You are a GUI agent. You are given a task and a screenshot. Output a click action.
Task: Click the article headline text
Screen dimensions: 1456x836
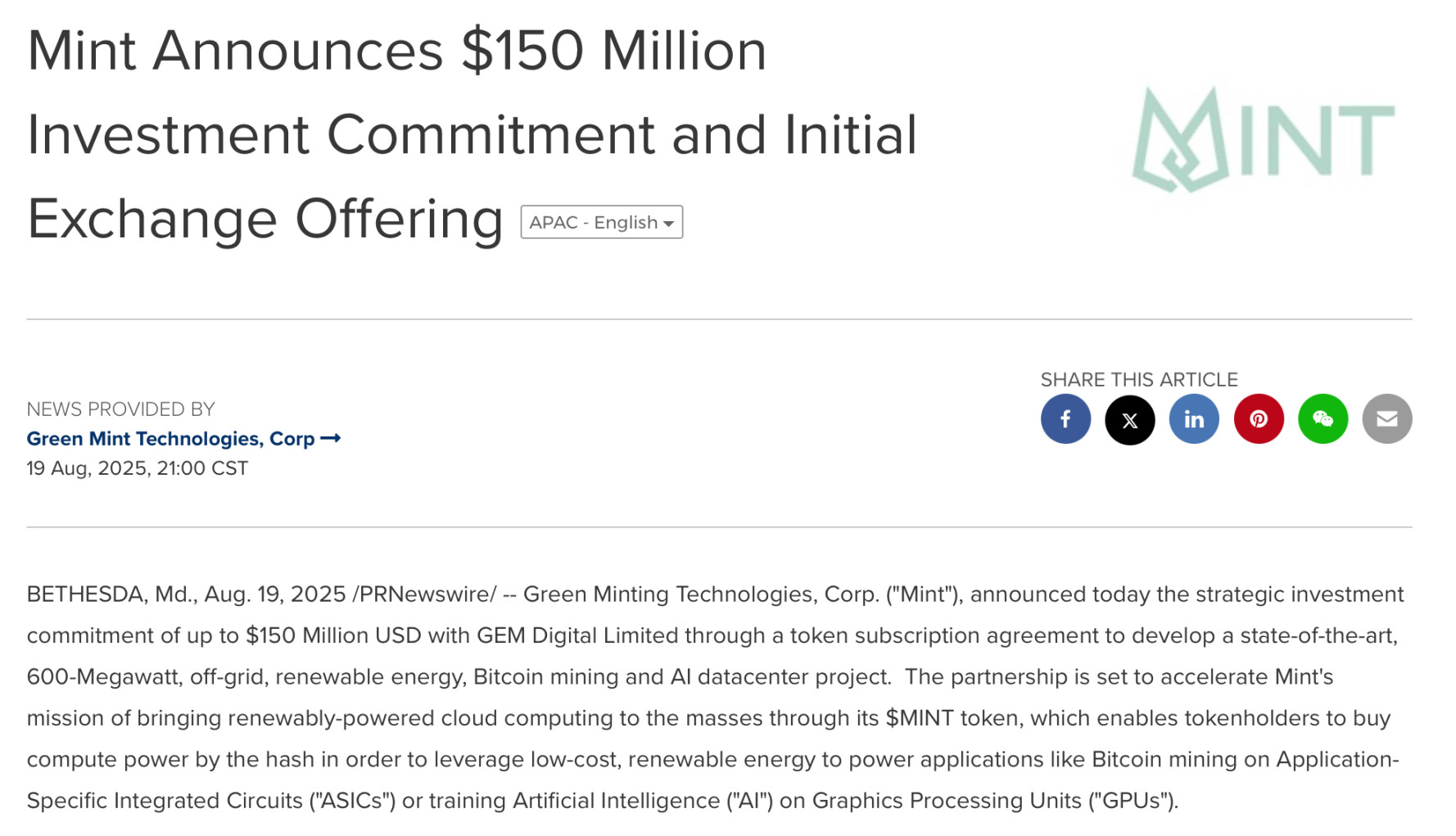click(x=471, y=135)
